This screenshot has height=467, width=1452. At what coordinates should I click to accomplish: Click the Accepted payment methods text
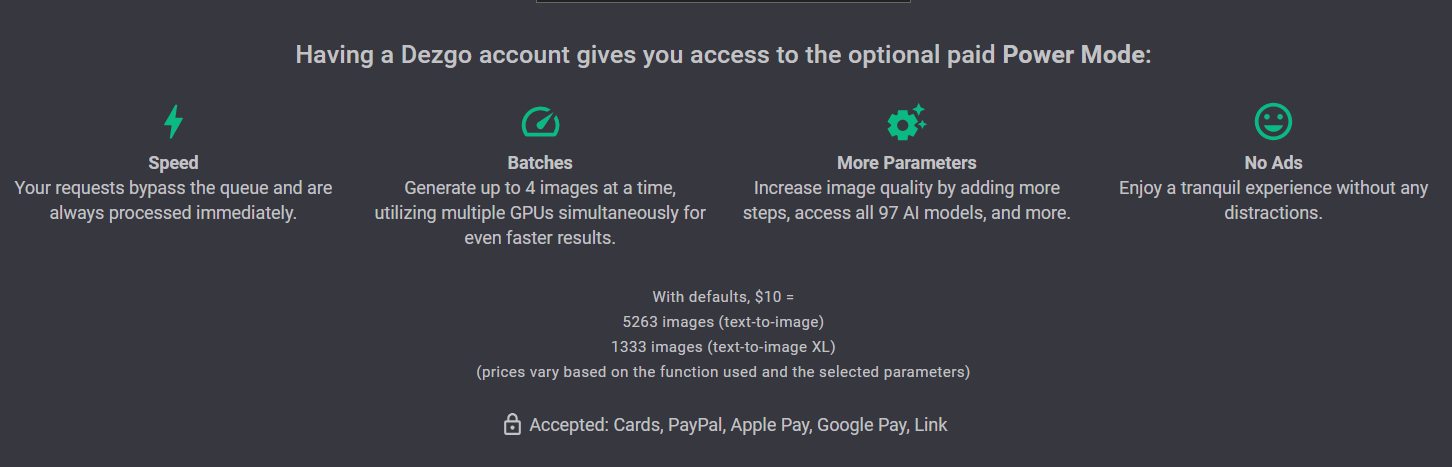(x=738, y=425)
